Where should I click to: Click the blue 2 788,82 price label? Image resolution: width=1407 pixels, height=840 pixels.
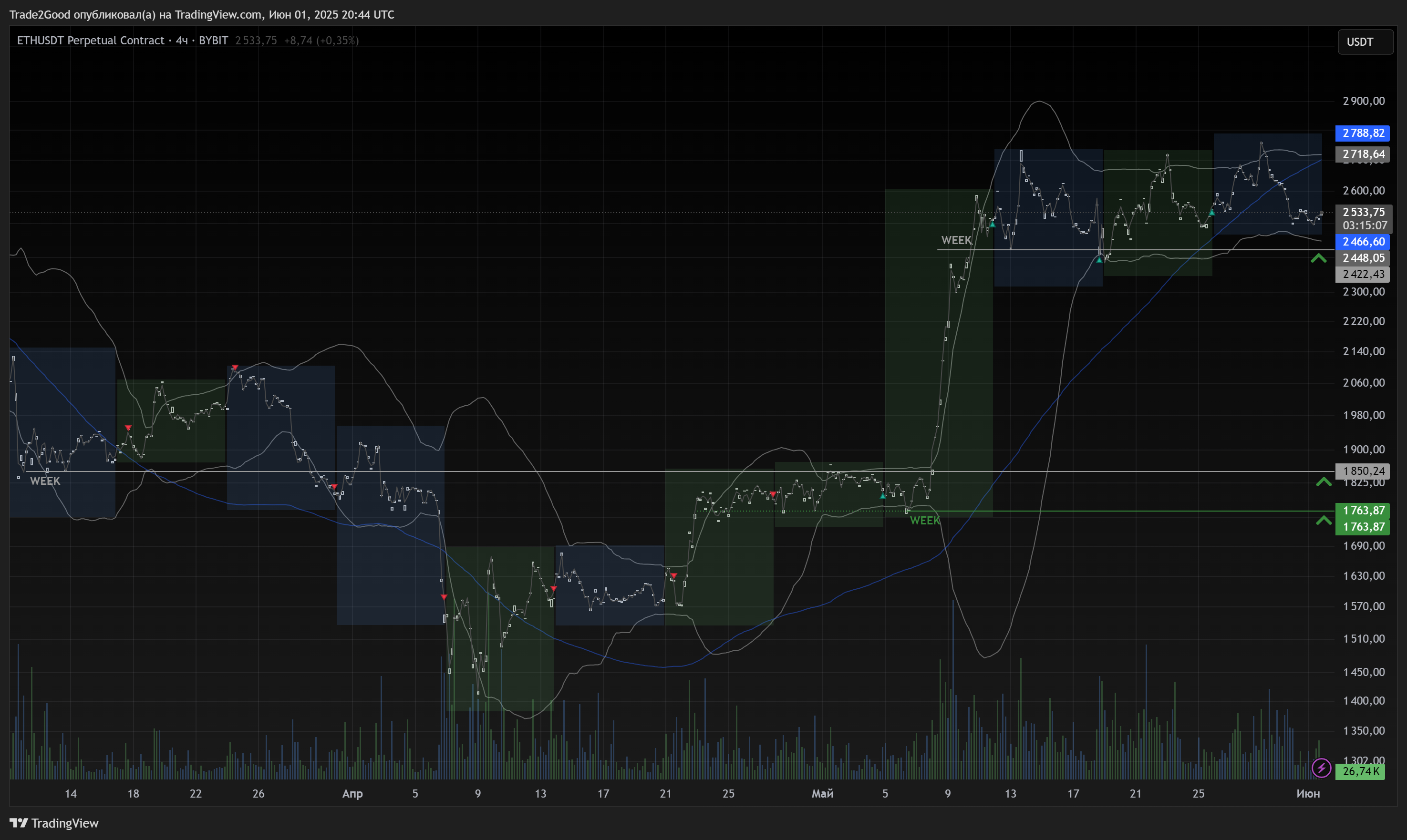tap(1363, 133)
